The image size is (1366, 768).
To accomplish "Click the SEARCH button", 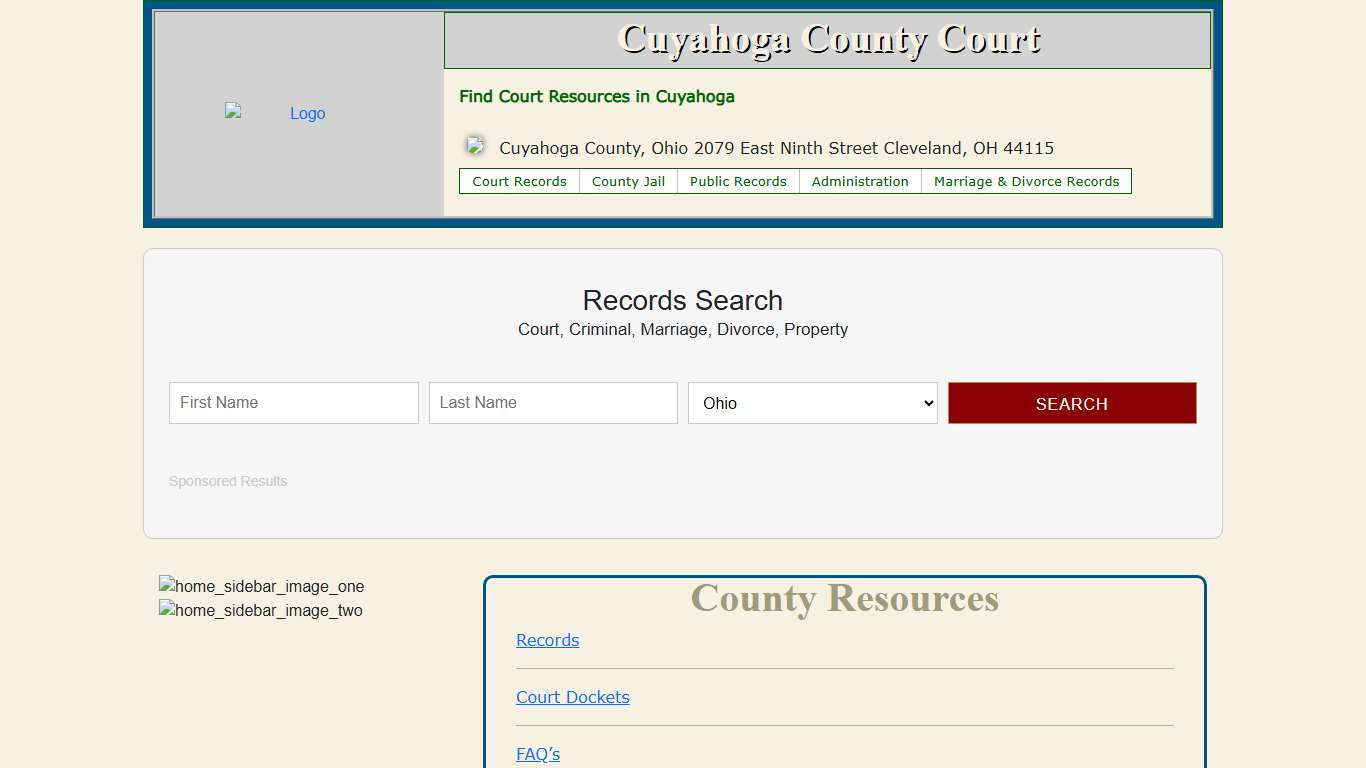I will tap(1071, 403).
